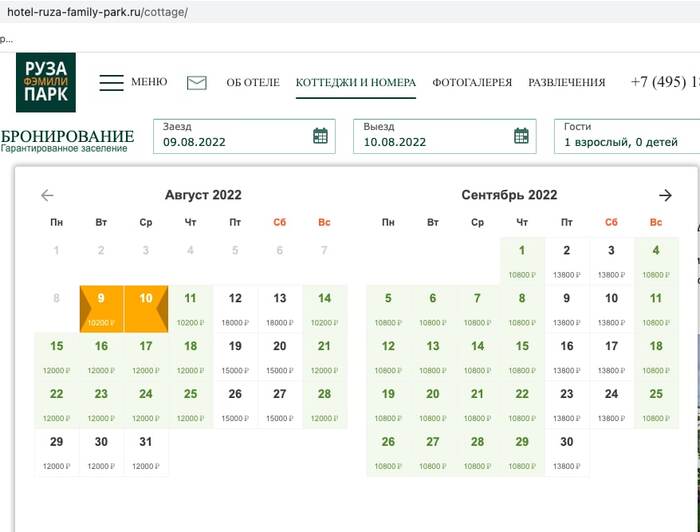Open the hamburger menu icon

112,83
